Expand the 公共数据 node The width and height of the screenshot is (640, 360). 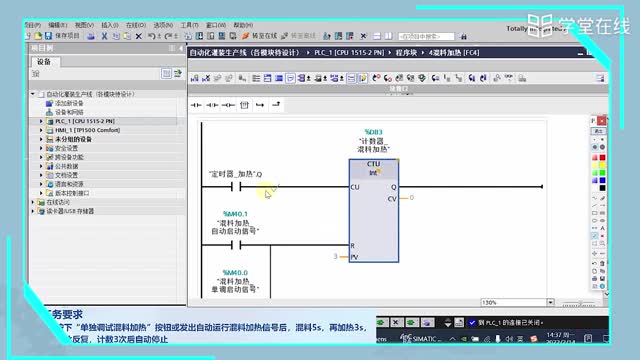(41, 166)
